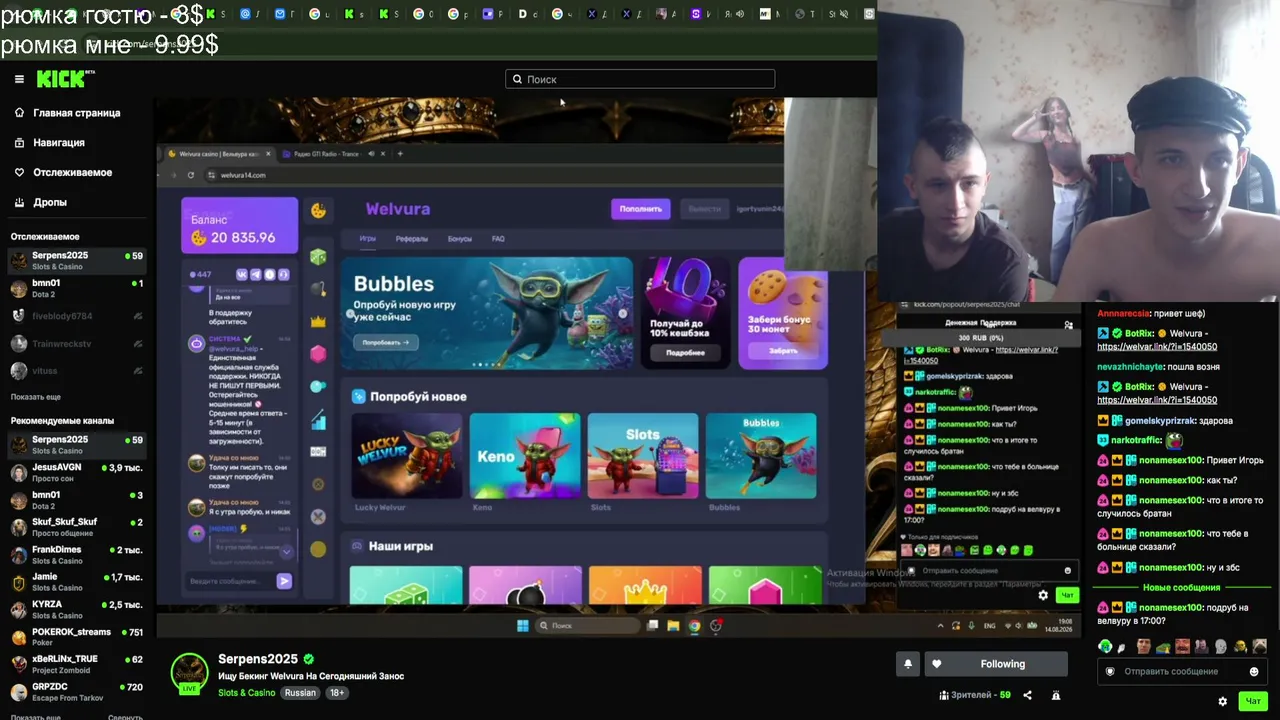
Task: Click the Чат button in the popout chat
Action: tap(1067, 595)
